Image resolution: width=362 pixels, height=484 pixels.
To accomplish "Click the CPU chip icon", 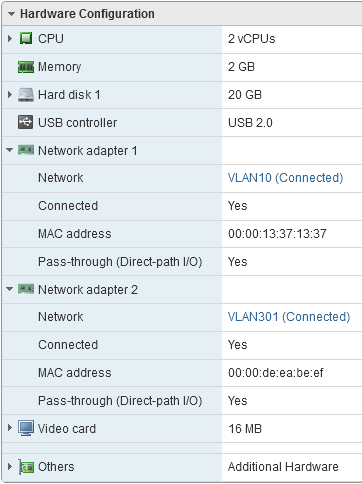I will pos(26,39).
